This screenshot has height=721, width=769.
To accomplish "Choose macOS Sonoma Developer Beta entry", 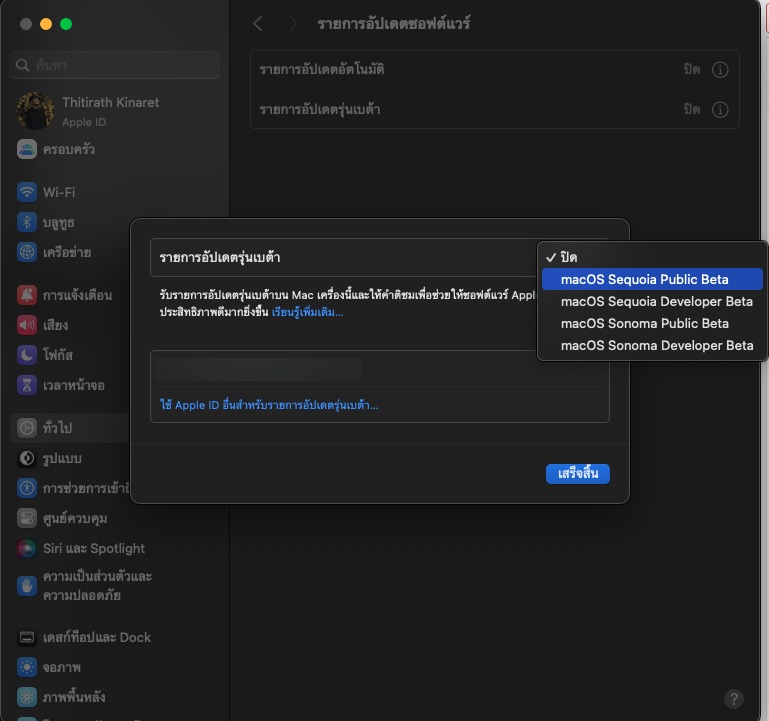I will [656, 345].
